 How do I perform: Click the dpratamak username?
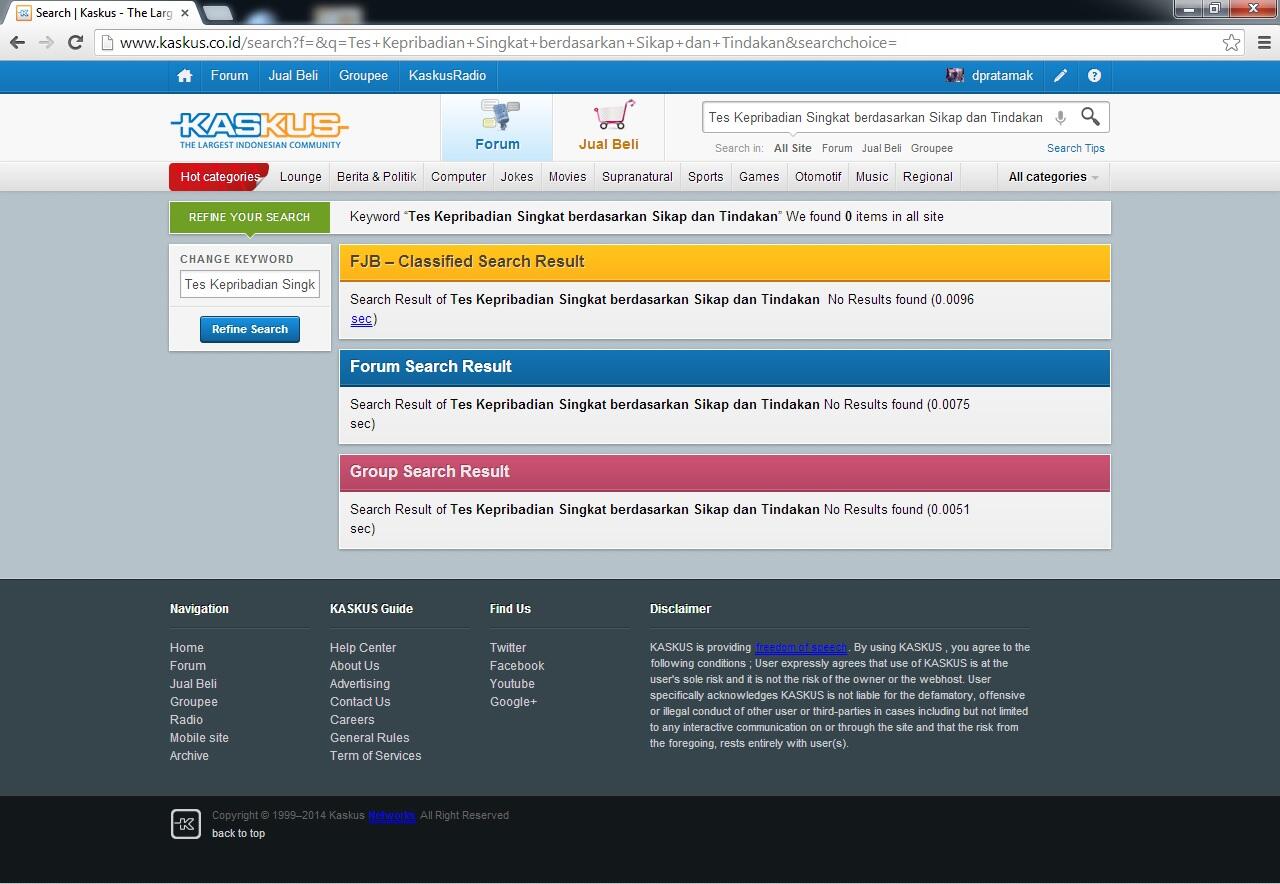(x=1002, y=76)
